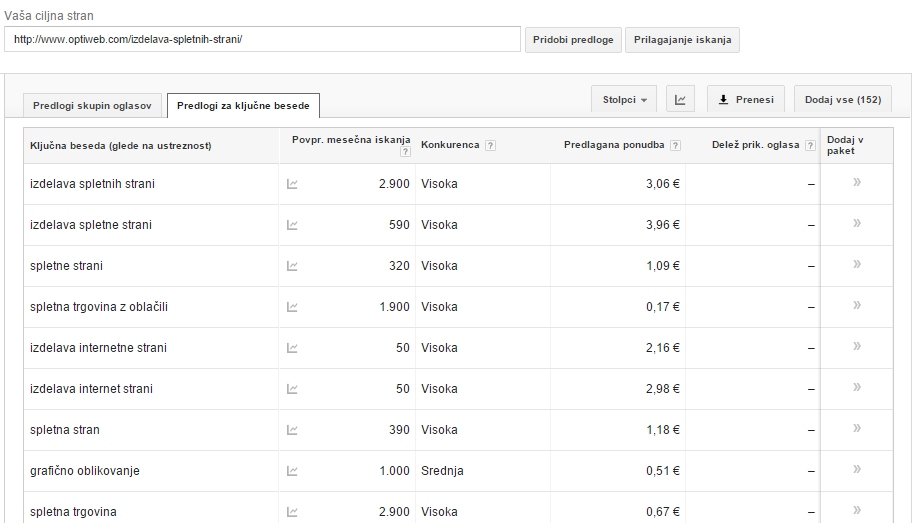
Task: Click help icon beside Delež prik. oglasa
Action: click(810, 146)
